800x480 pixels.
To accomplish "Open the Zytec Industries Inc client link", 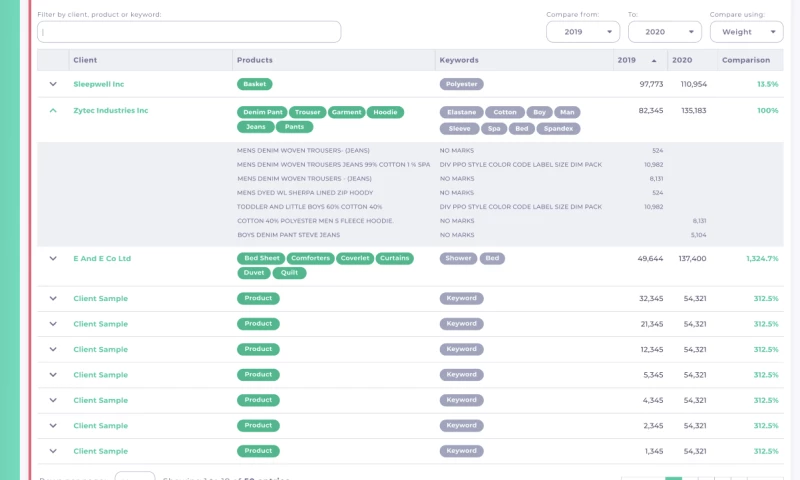I will point(111,111).
